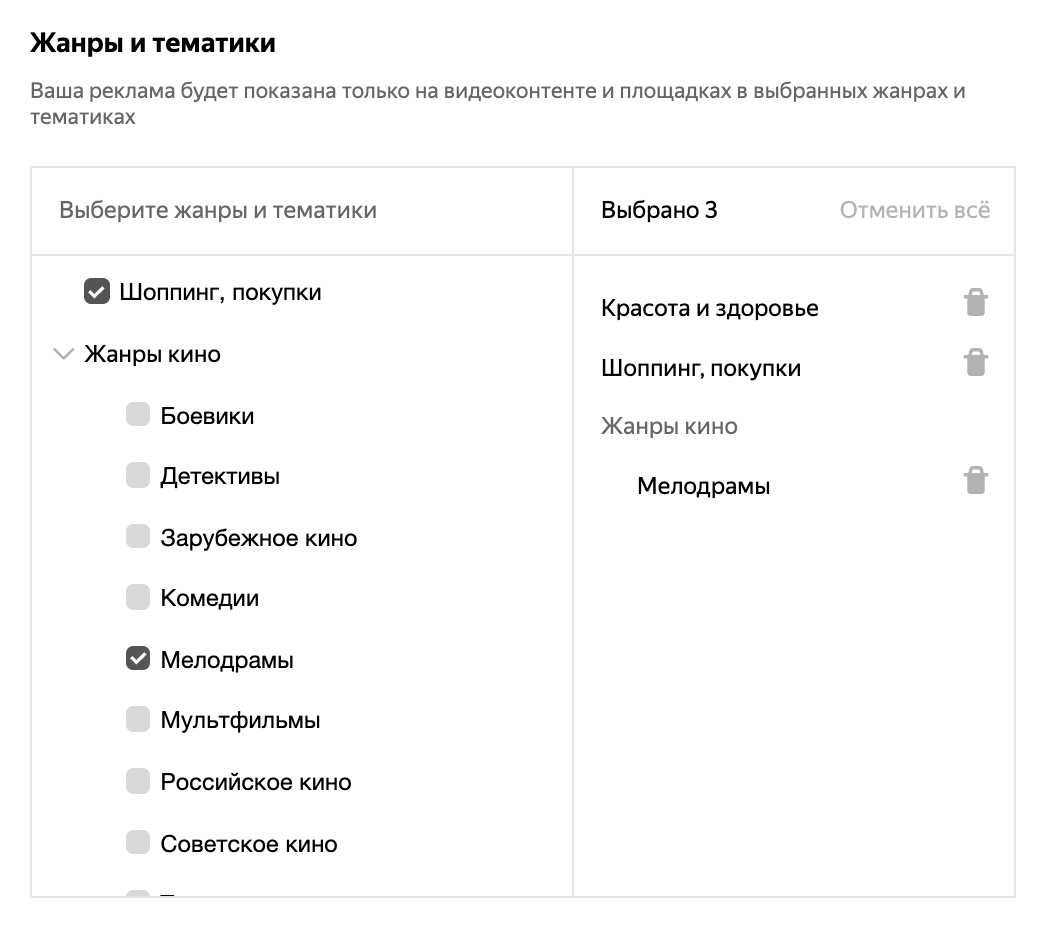This screenshot has height=928, width=1048.
Task: Select the Зарубежное кино checkbox
Action: pyautogui.click(x=138, y=537)
